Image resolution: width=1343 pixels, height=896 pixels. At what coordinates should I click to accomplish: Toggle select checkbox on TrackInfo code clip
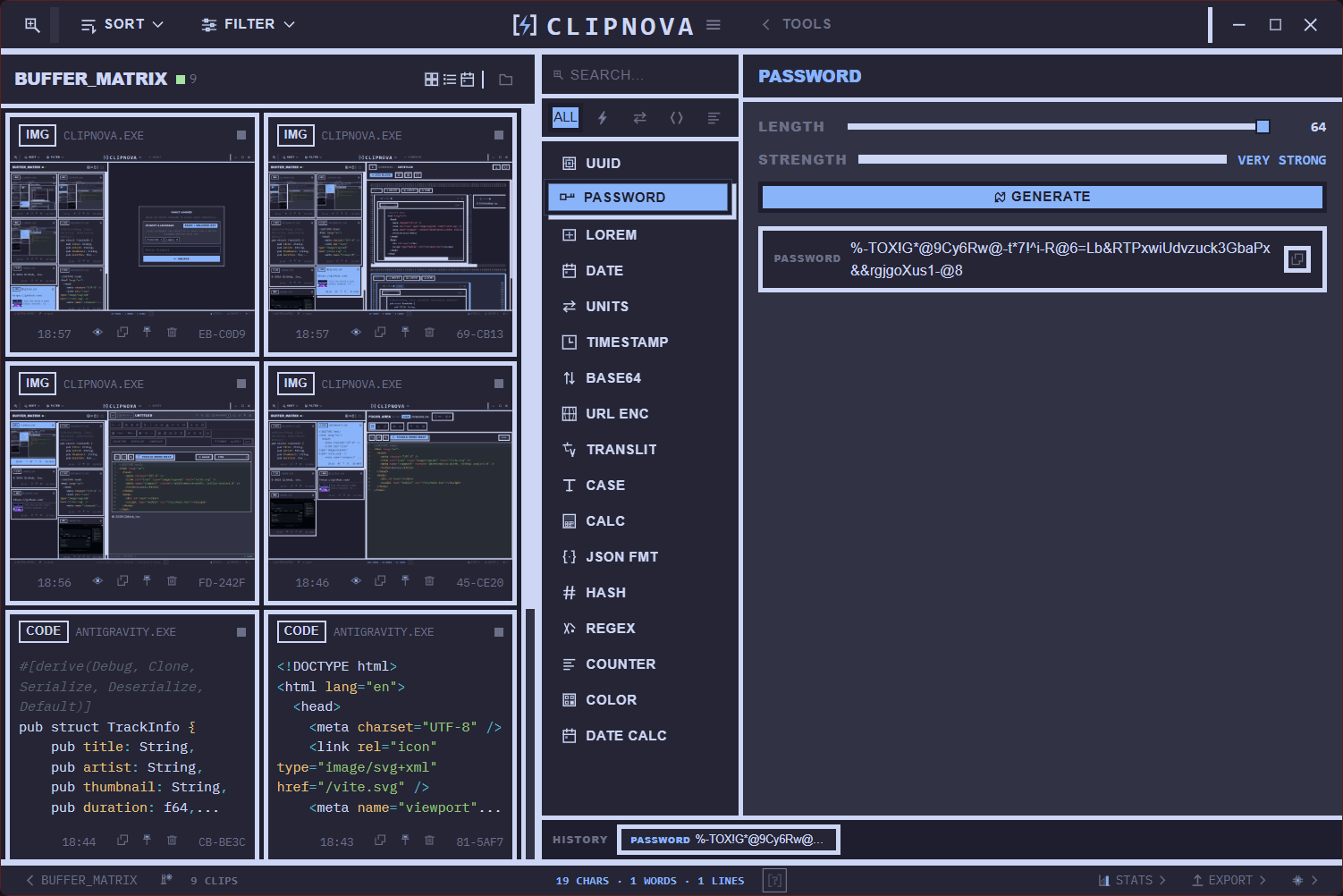[241, 632]
